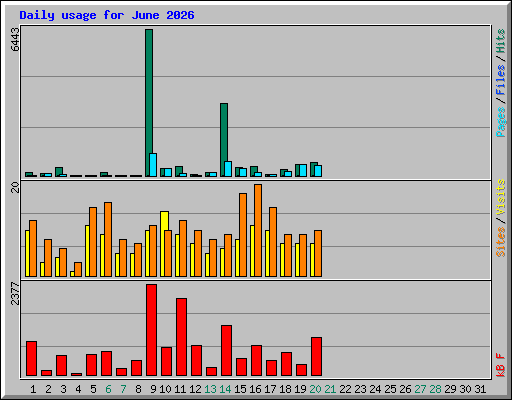The height and width of the screenshot is (400, 512).
Task: Click green weekend day label 28
Action: pyautogui.click(x=435, y=389)
